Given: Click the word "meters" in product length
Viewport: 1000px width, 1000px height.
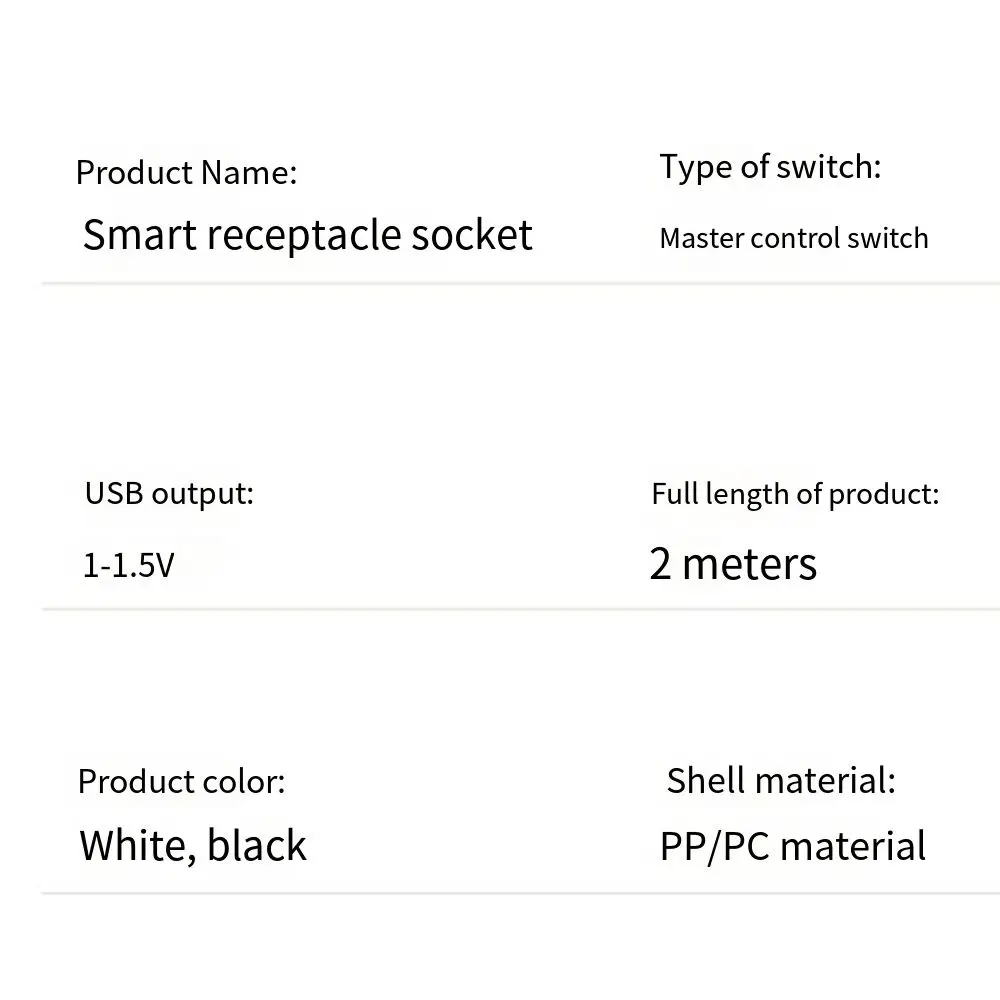Looking at the screenshot, I should click(749, 564).
